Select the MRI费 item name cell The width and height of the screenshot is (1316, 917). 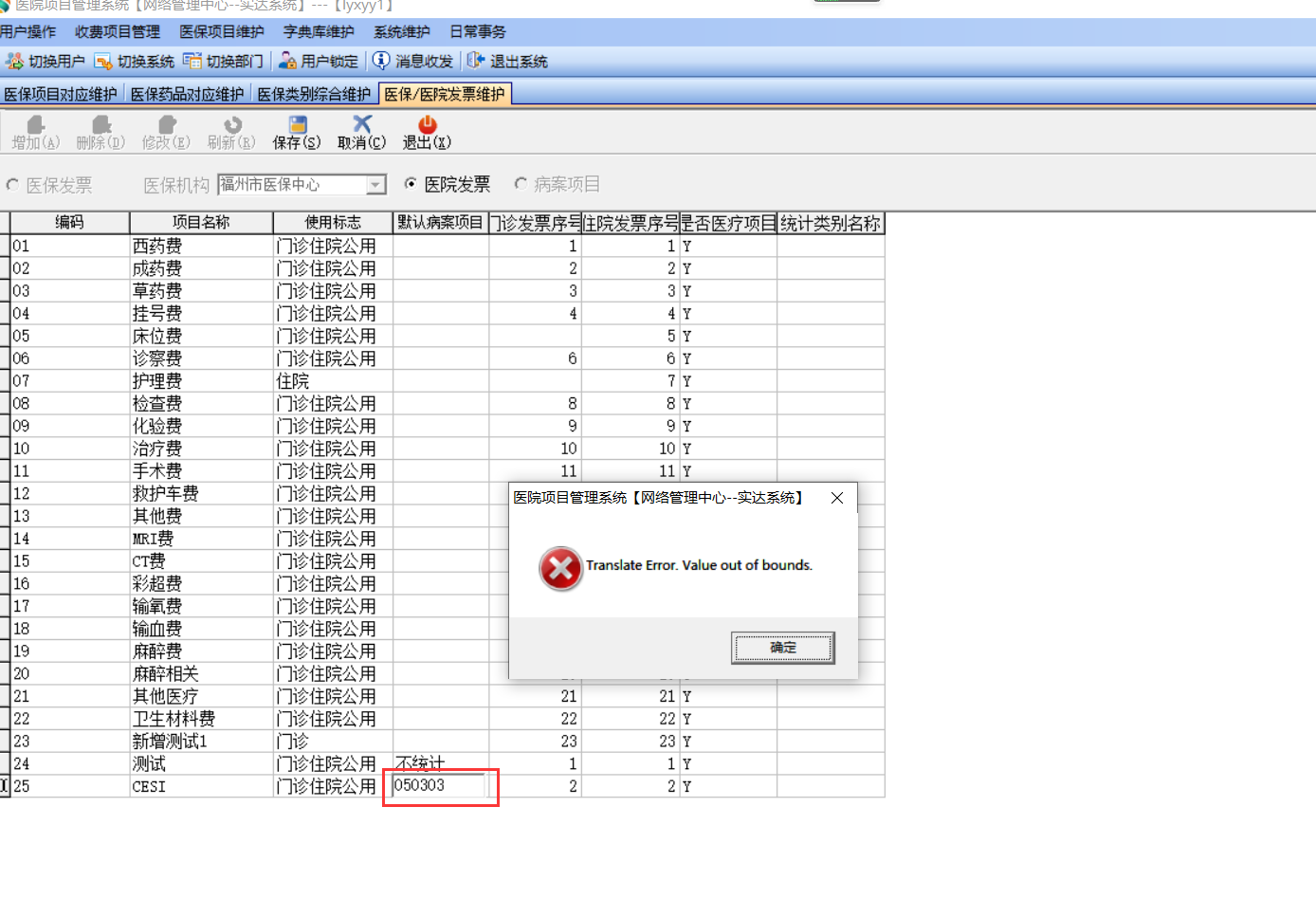coord(201,539)
